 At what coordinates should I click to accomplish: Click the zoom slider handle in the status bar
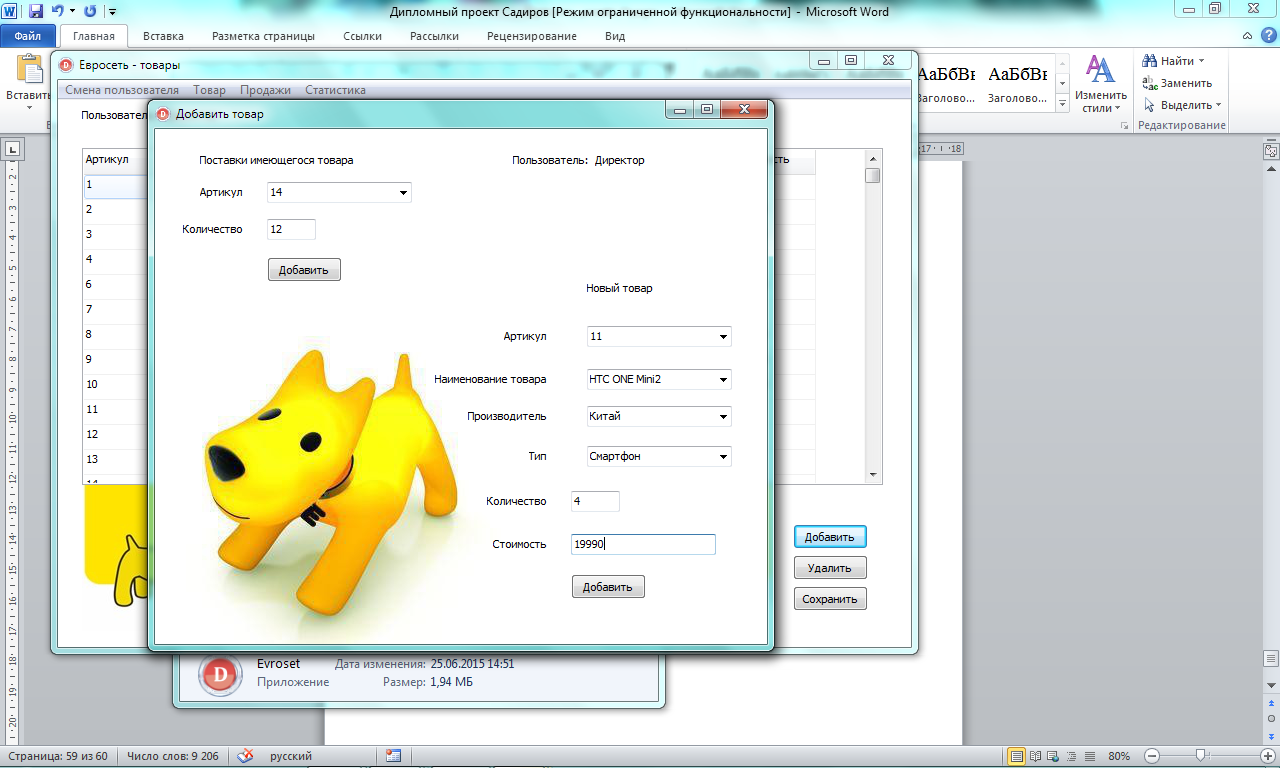[x=1200, y=756]
